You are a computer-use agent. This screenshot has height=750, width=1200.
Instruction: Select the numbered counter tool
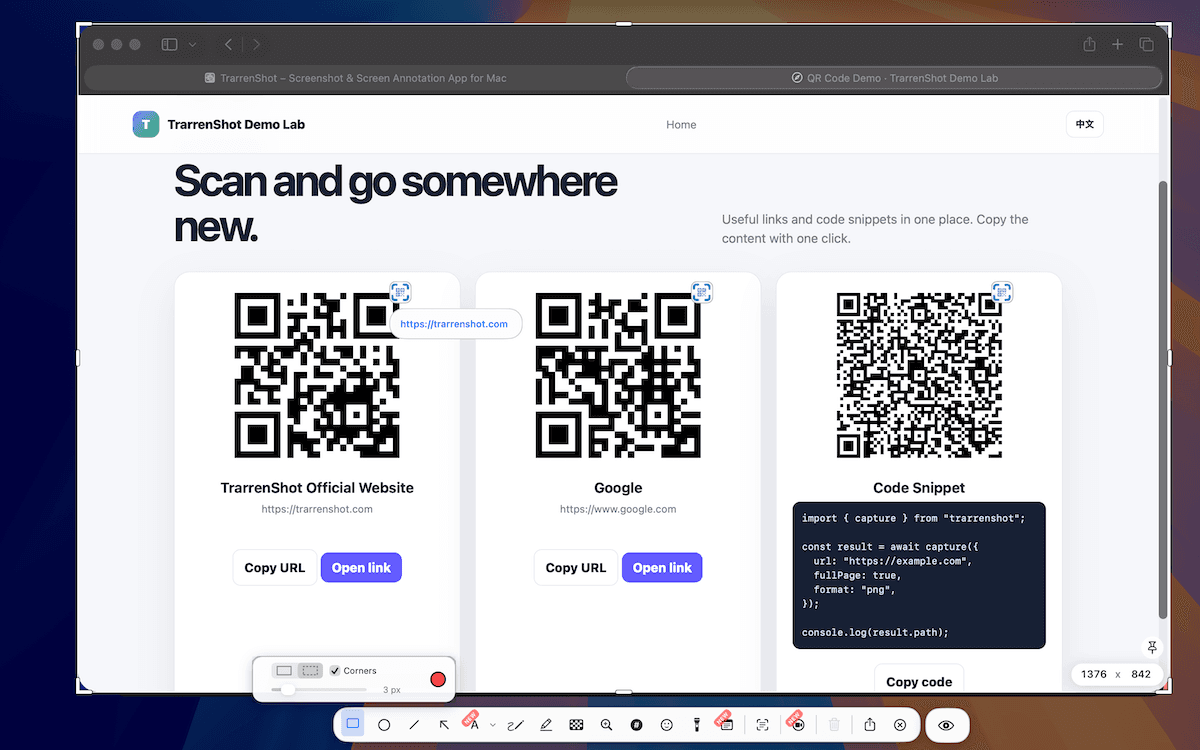click(x=636, y=724)
